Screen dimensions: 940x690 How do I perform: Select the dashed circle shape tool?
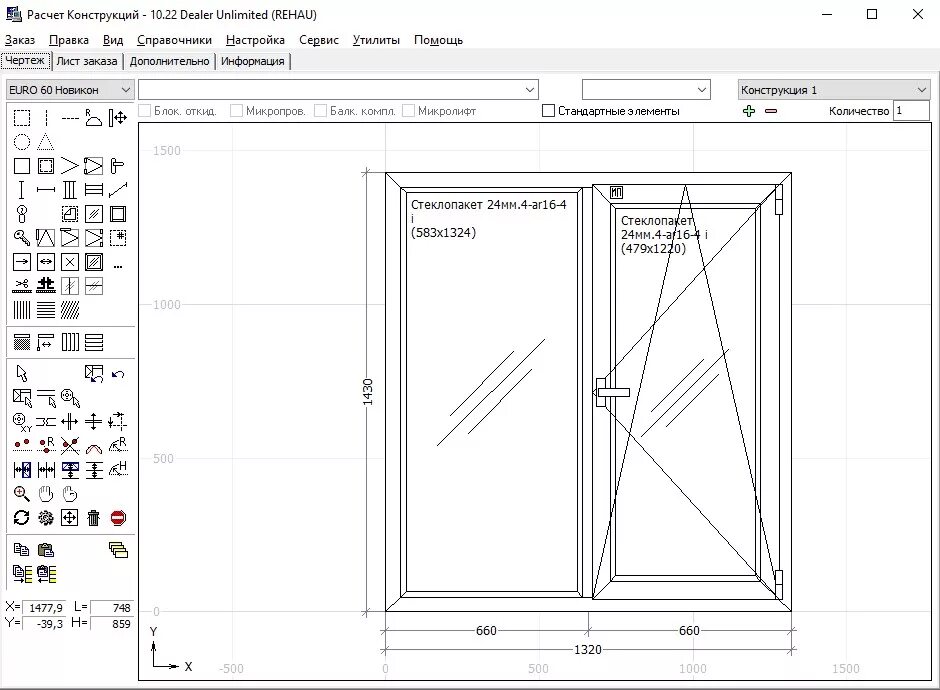(22, 142)
